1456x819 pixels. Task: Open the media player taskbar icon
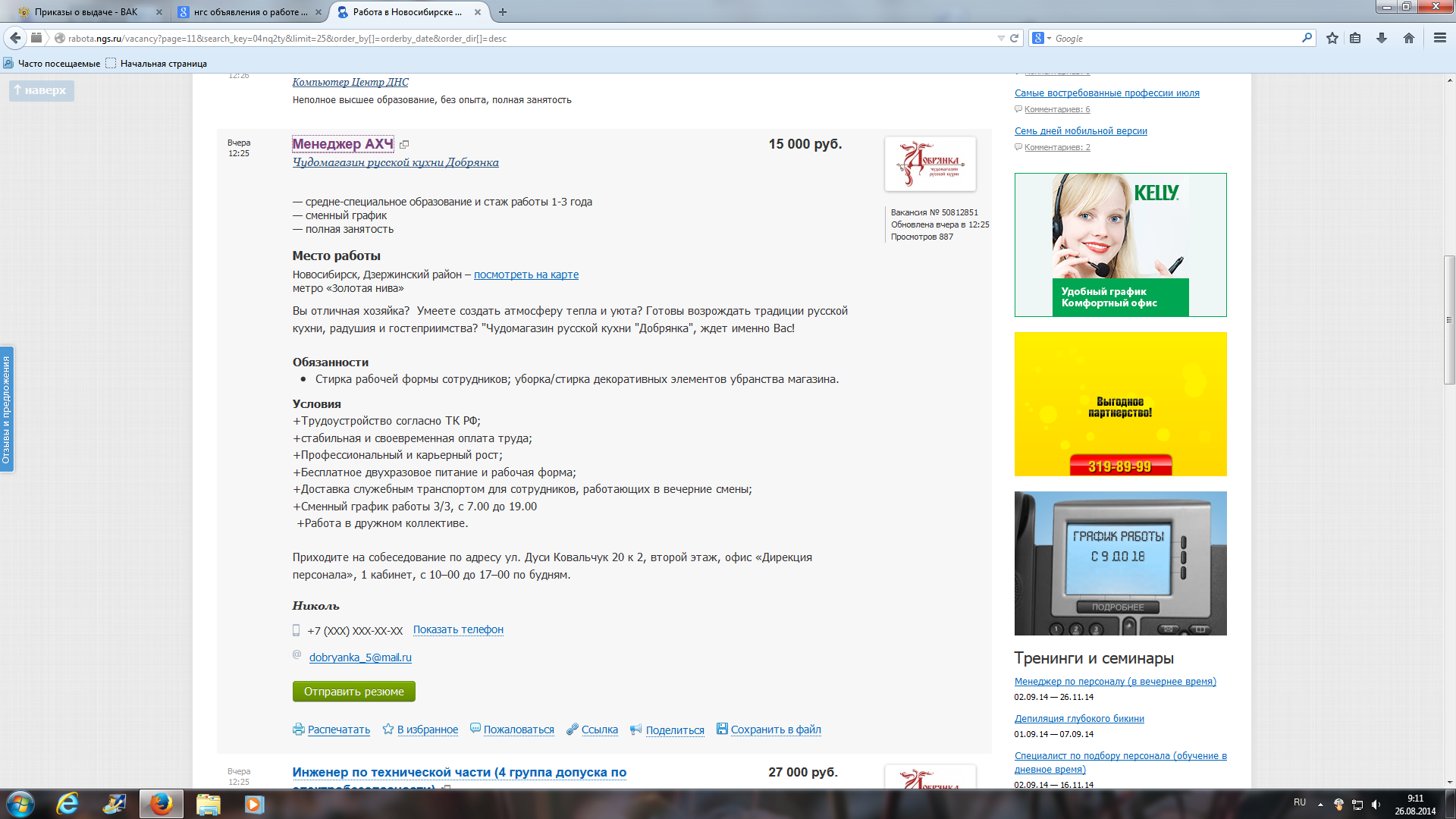coord(254,804)
